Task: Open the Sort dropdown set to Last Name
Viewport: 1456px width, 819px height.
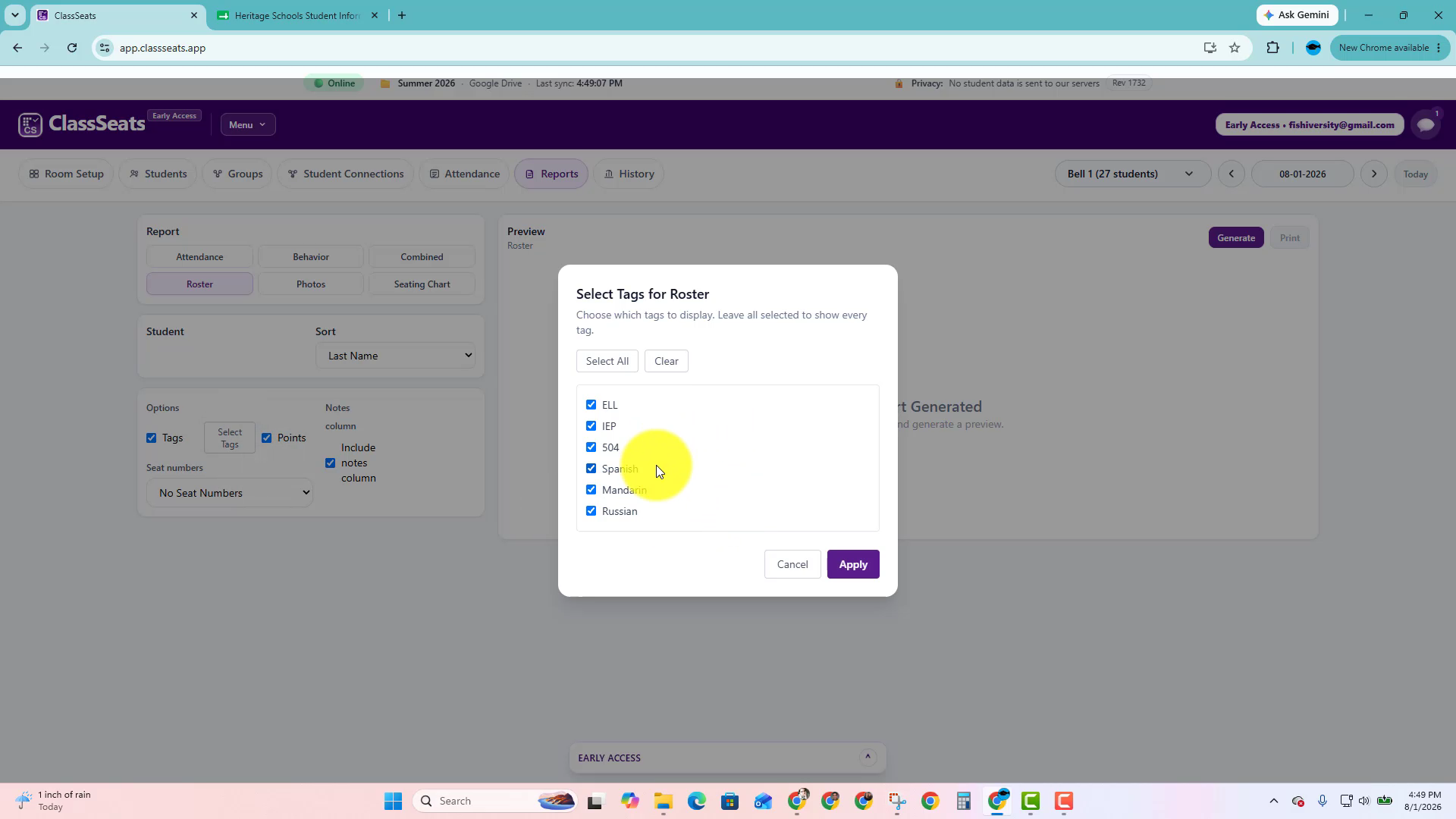Action: click(x=396, y=356)
